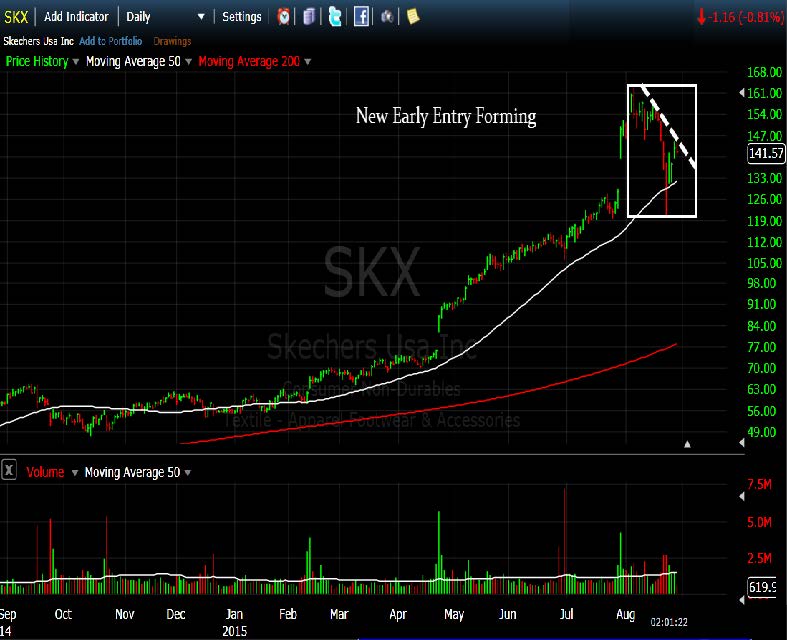The width and height of the screenshot is (787, 640).
Task: Expand Price History arrow menu
Action: pyautogui.click(x=75, y=62)
